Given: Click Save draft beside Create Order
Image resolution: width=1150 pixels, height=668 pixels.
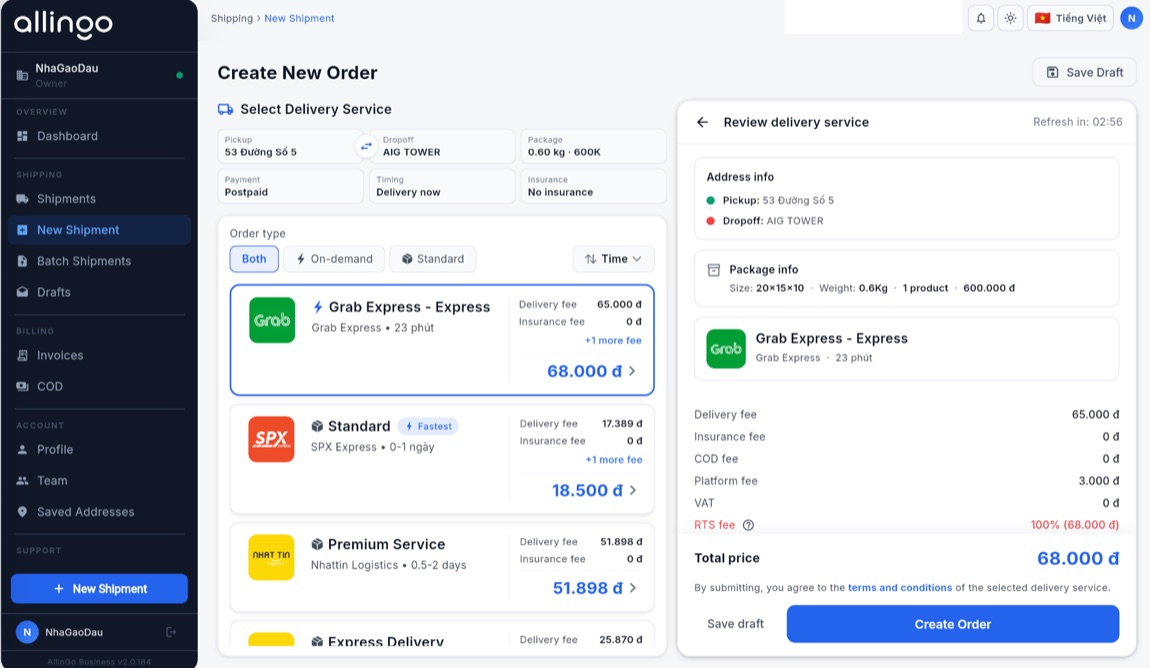Looking at the screenshot, I should [735, 624].
